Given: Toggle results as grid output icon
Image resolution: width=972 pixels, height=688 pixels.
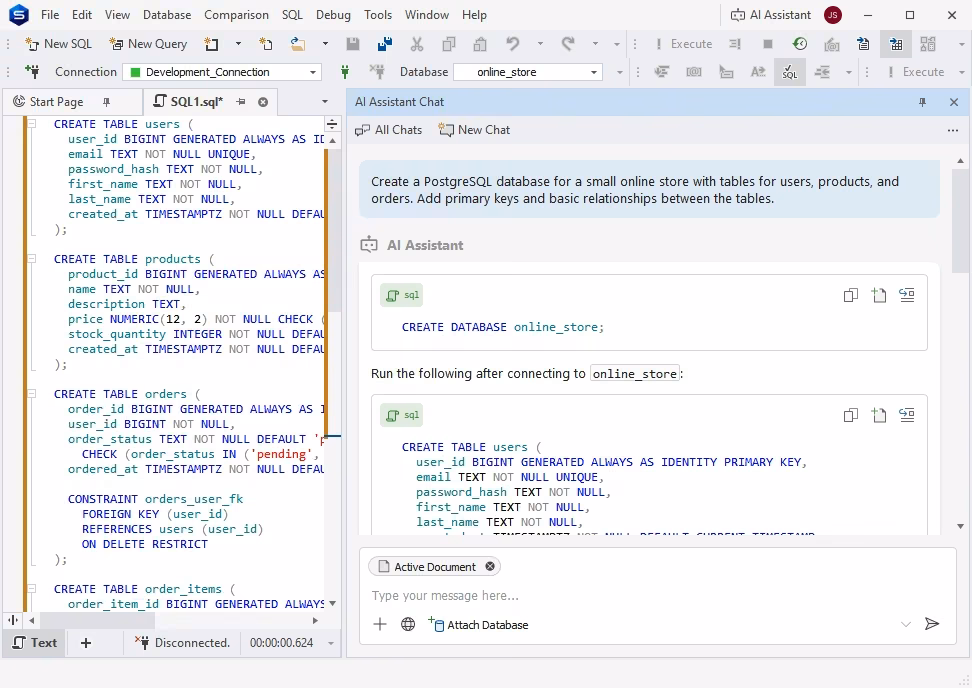Looking at the screenshot, I should pos(896,43).
